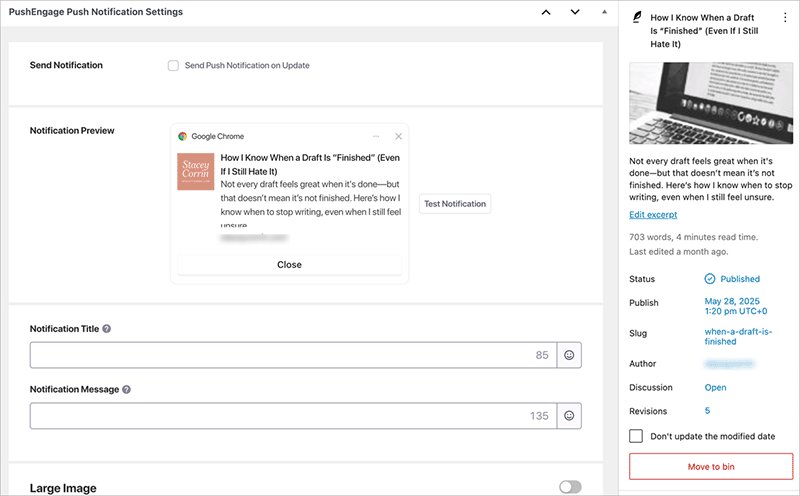
Task: Check Don't update the modified date
Action: pos(636,436)
